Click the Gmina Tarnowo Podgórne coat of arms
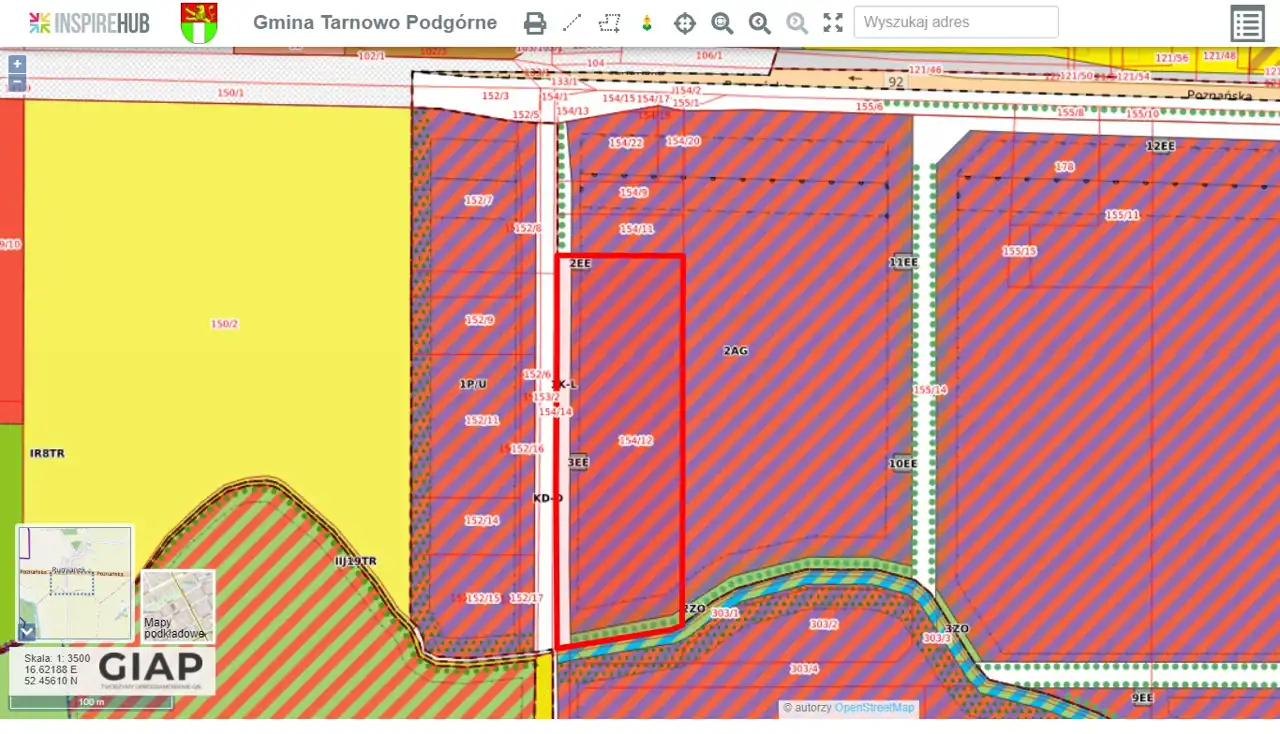This screenshot has height=734, width=1280. pos(199,23)
